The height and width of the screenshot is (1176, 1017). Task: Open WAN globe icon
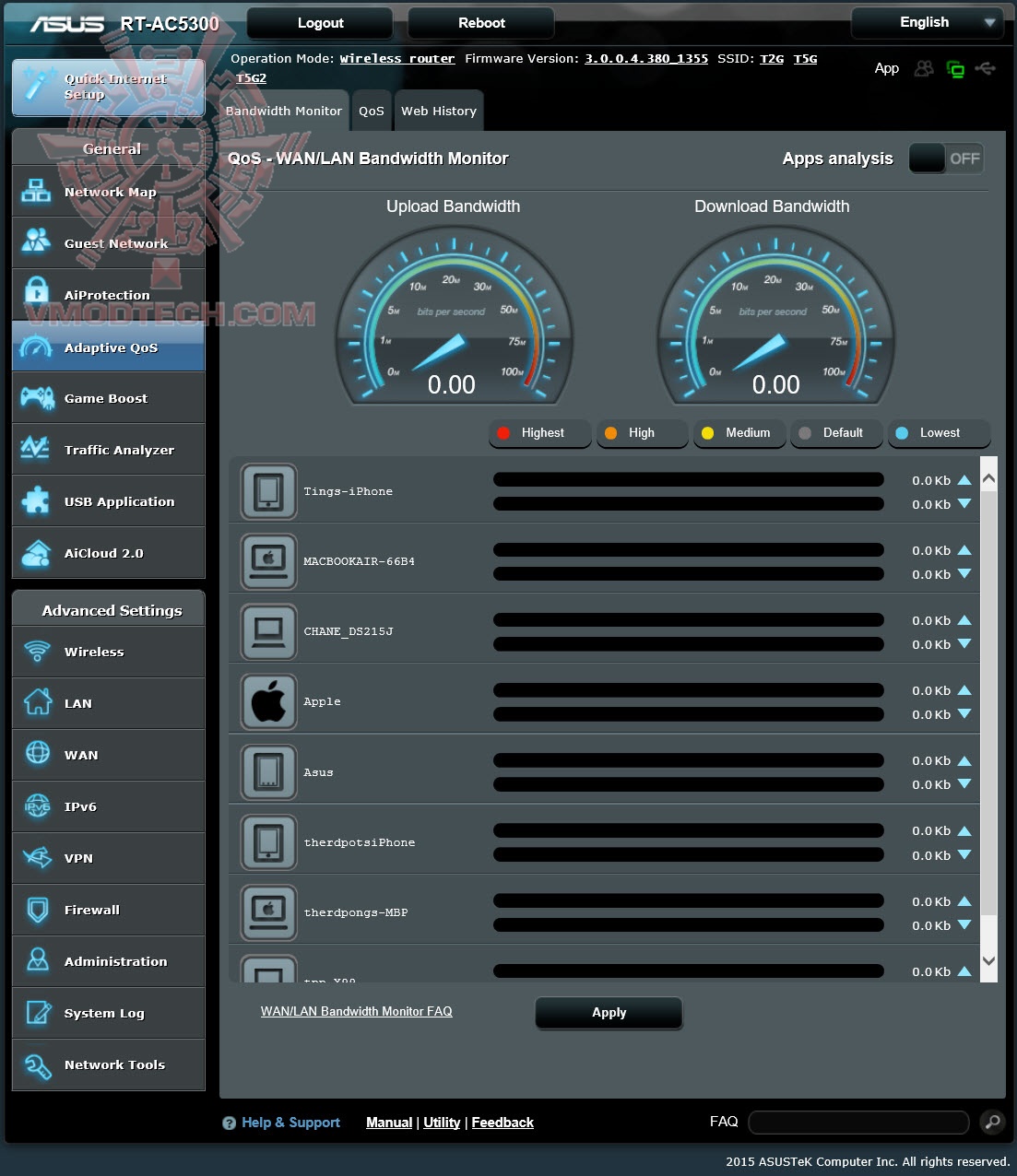37,753
